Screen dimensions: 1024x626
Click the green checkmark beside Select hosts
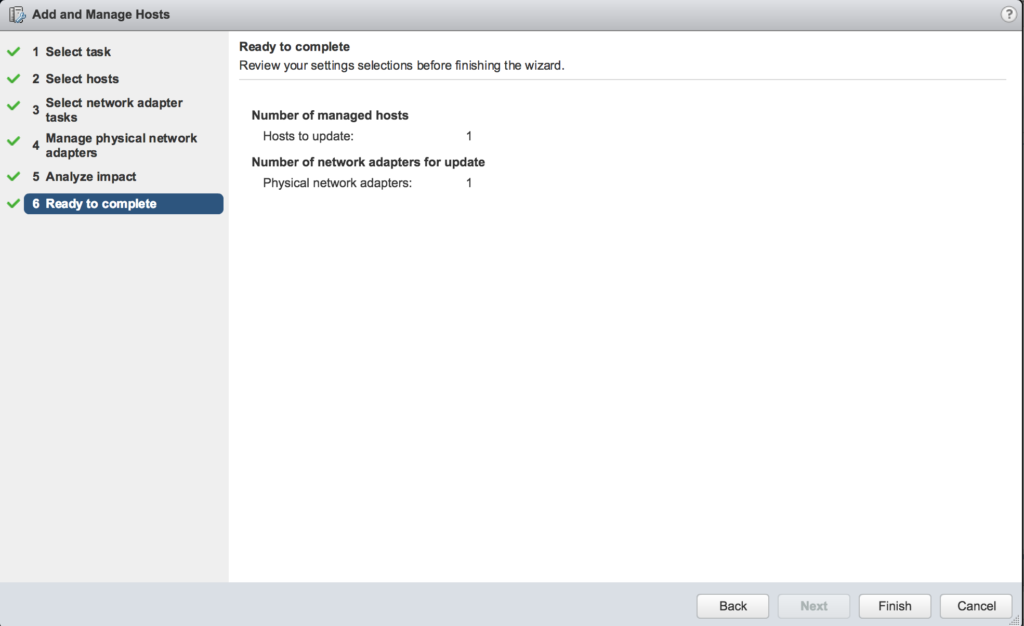pyautogui.click(x=14, y=78)
